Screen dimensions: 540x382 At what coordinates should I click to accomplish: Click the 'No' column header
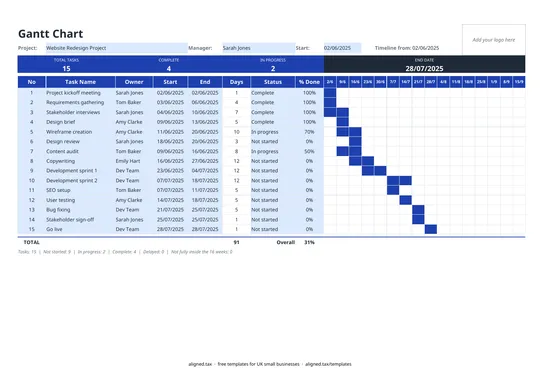click(x=32, y=82)
